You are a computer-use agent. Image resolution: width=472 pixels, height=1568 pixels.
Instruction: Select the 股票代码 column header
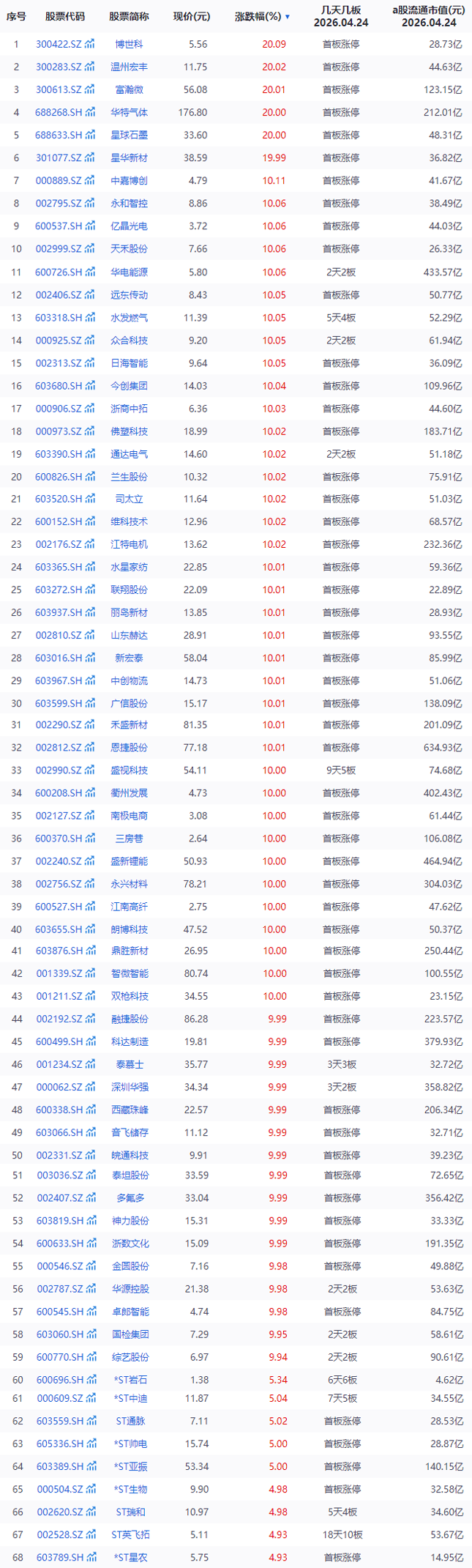coord(64,16)
